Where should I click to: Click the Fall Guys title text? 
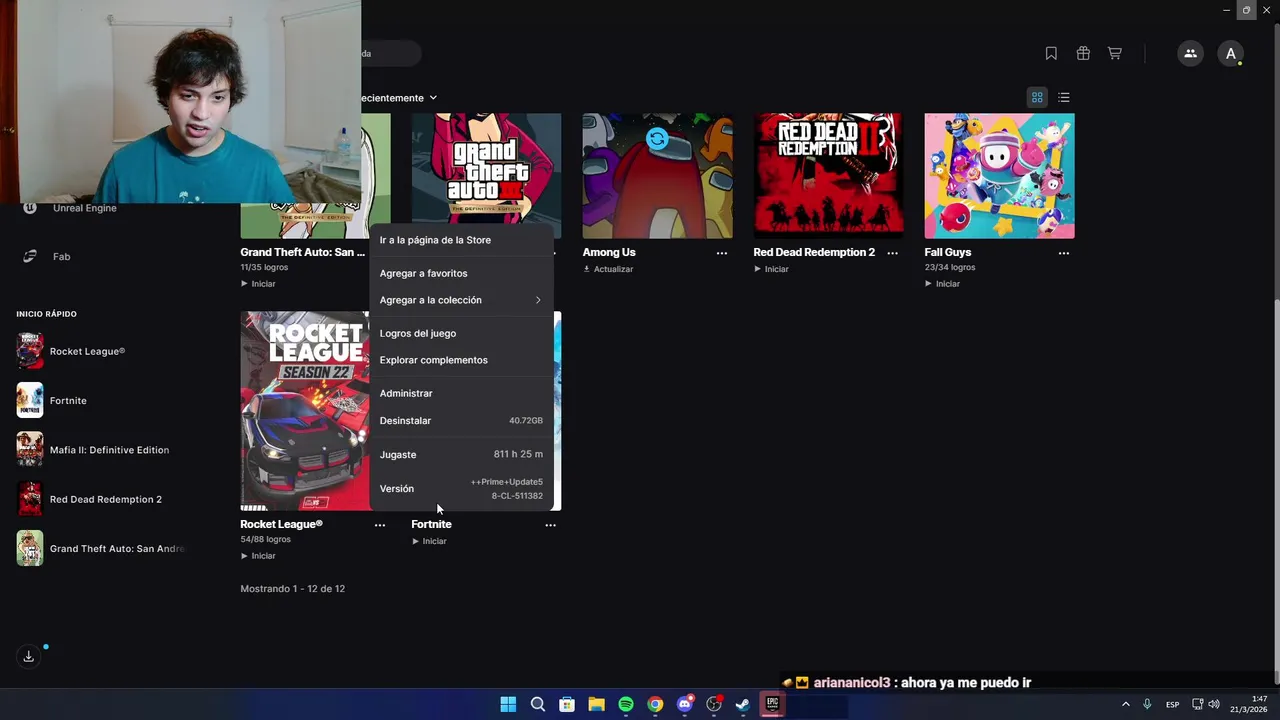pyautogui.click(x=948, y=253)
